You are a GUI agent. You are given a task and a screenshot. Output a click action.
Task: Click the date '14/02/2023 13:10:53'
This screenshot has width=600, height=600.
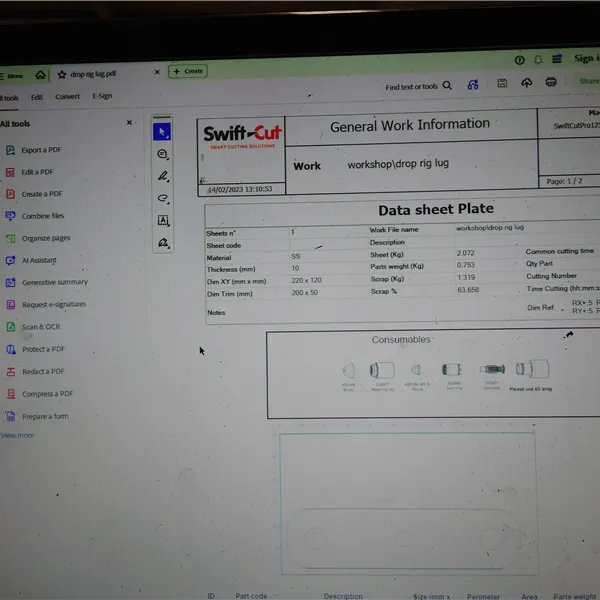point(240,189)
